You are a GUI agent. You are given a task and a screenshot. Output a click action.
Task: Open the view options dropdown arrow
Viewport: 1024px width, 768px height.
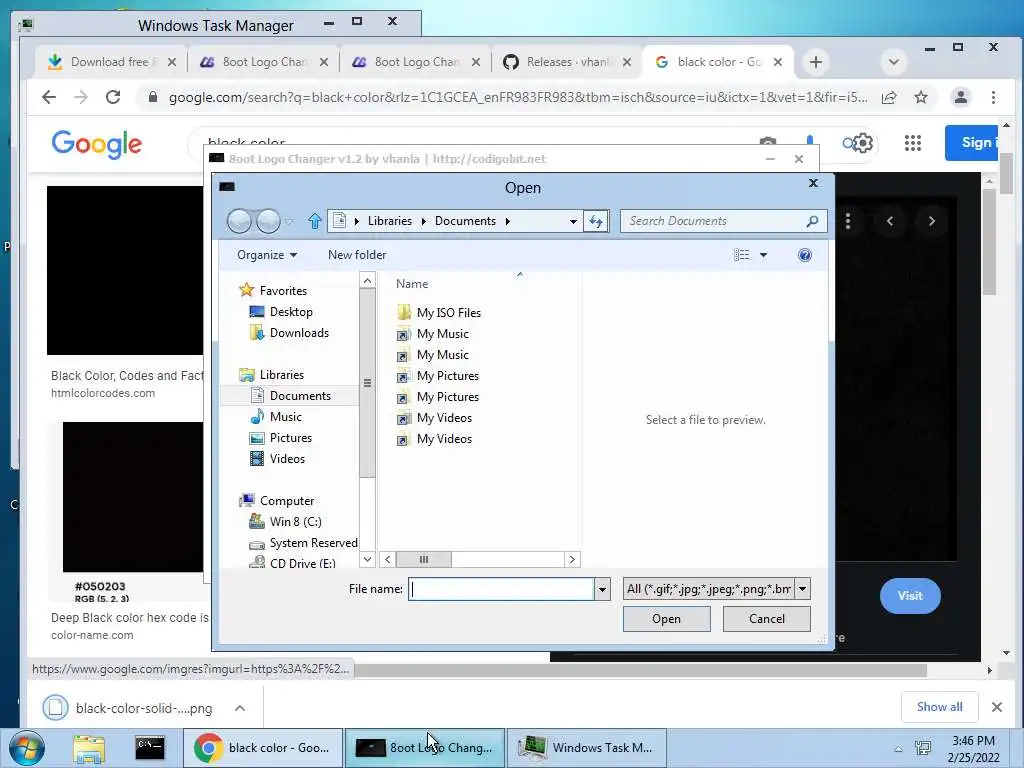(763, 255)
